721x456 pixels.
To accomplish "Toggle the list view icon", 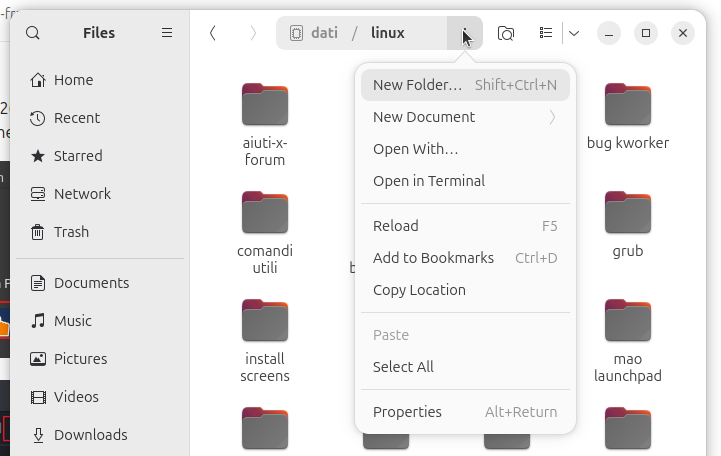I will [545, 33].
